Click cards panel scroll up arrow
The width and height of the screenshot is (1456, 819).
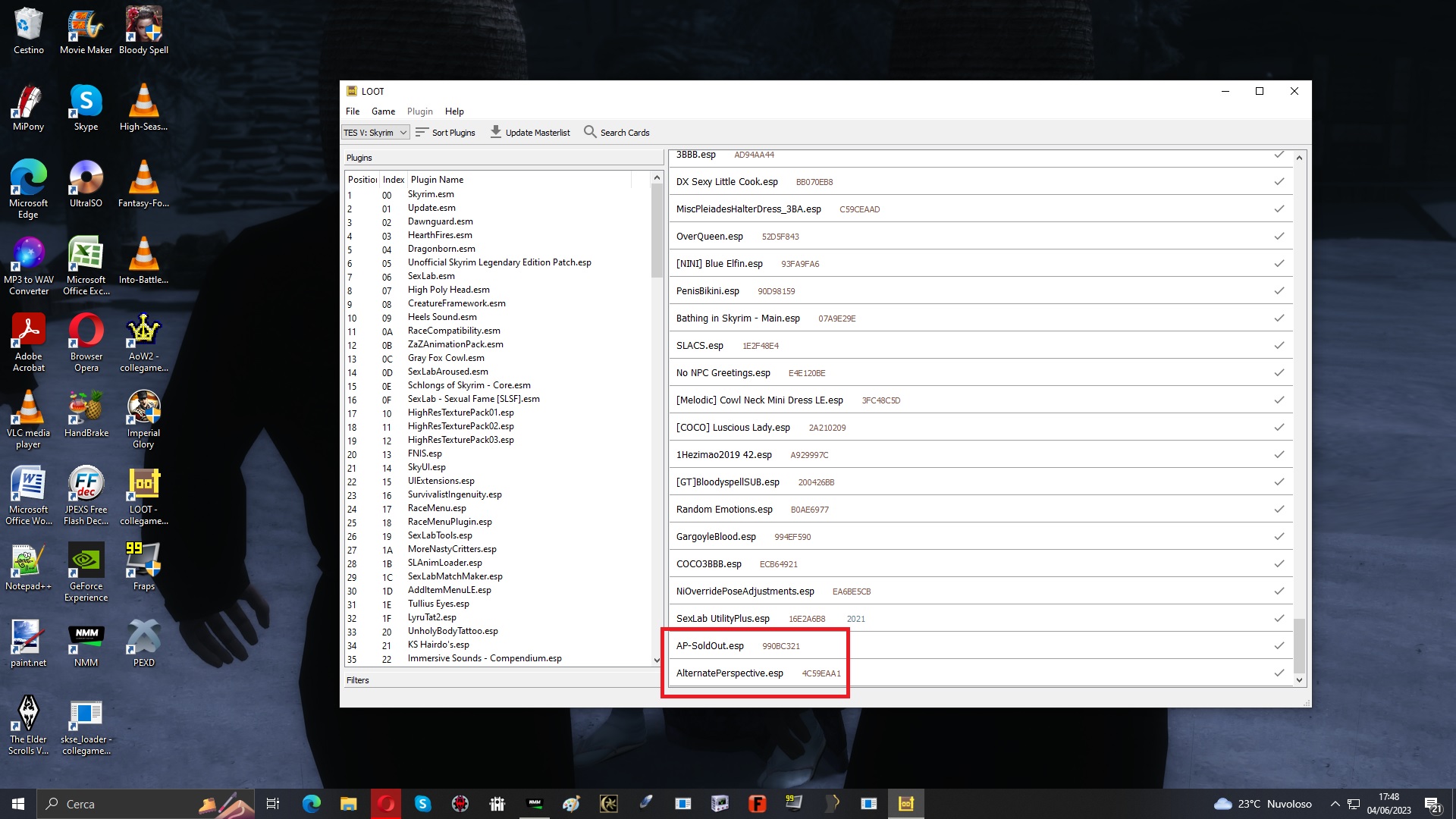pyautogui.click(x=1299, y=158)
